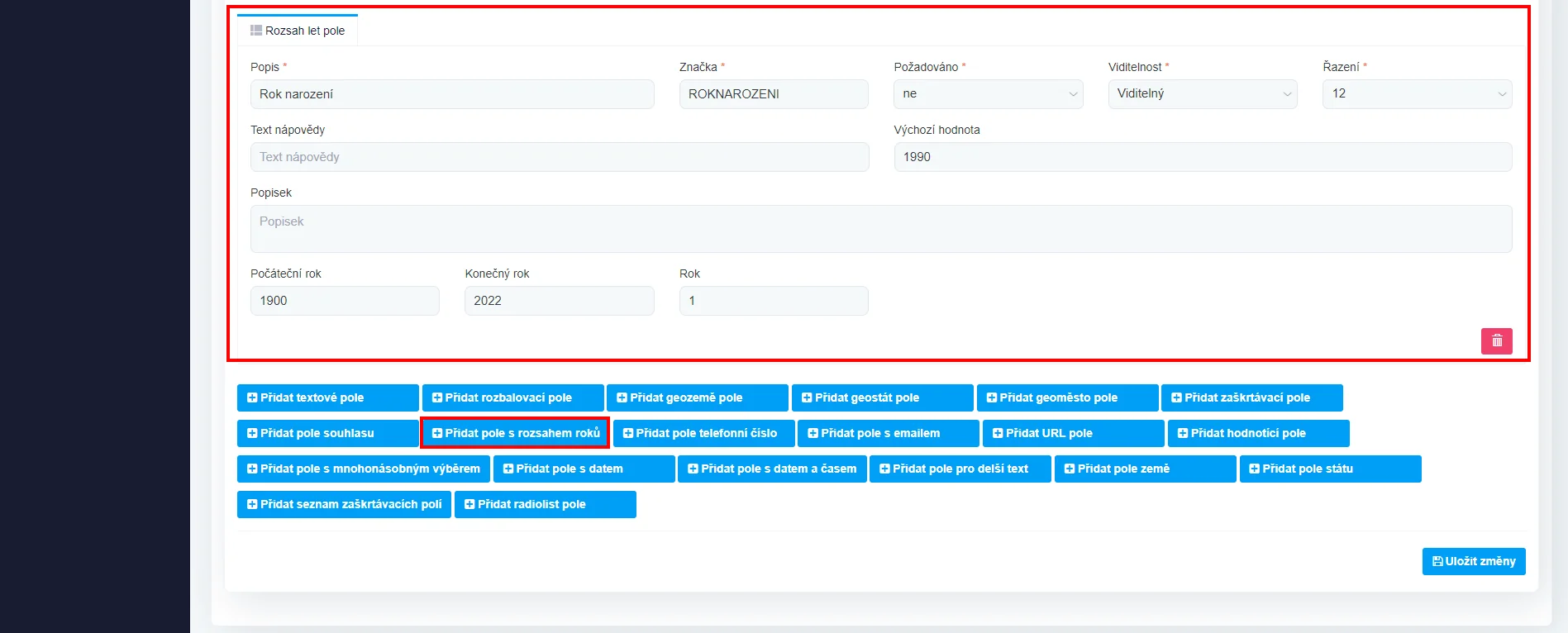The height and width of the screenshot is (633, 1568).
Task: Open the Řazení dropdown showing 12
Action: (x=1417, y=94)
